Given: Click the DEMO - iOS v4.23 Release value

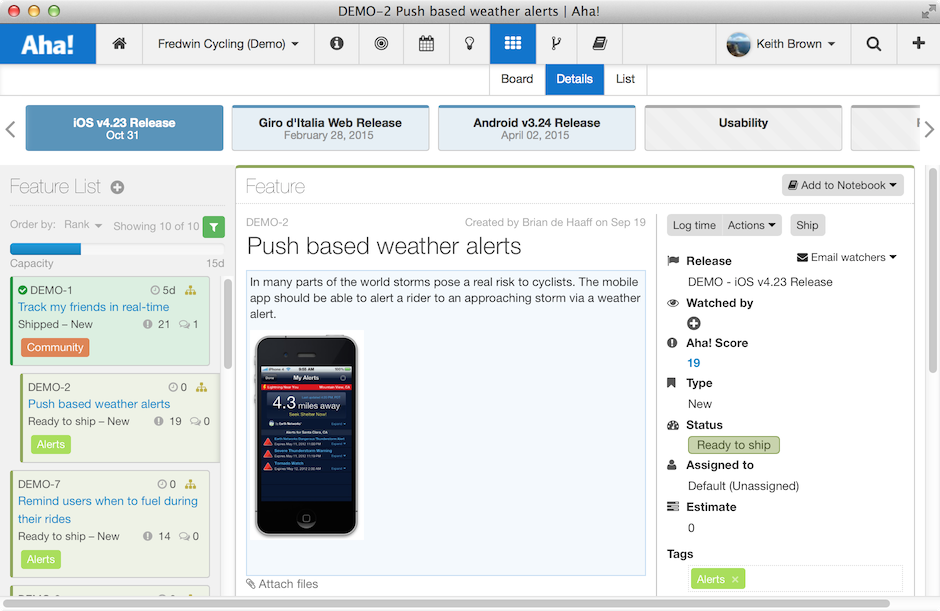Looking at the screenshot, I should pyautogui.click(x=760, y=282).
